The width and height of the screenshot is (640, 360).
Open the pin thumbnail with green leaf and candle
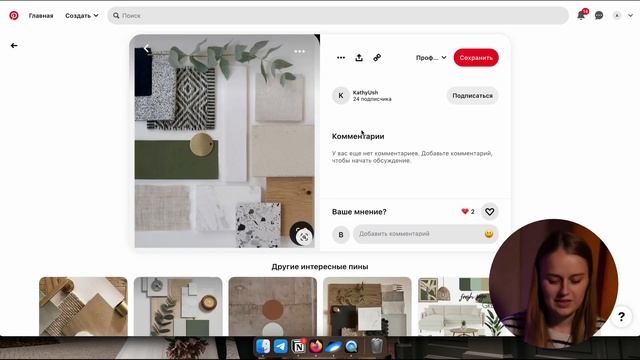(178, 307)
